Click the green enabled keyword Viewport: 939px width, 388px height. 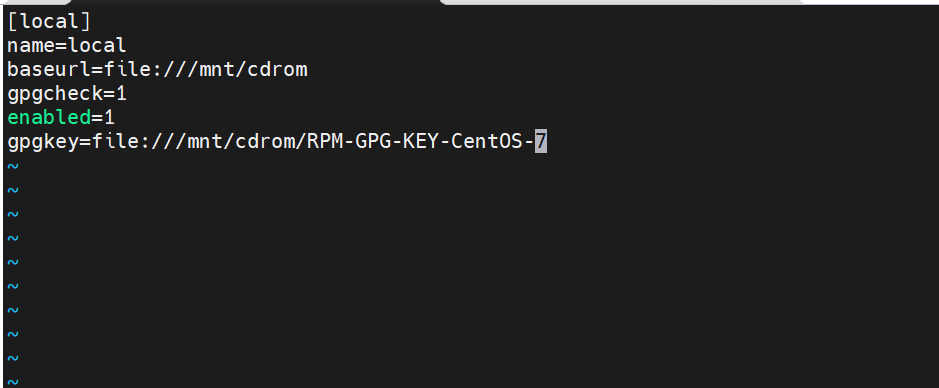pyautogui.click(x=49, y=117)
